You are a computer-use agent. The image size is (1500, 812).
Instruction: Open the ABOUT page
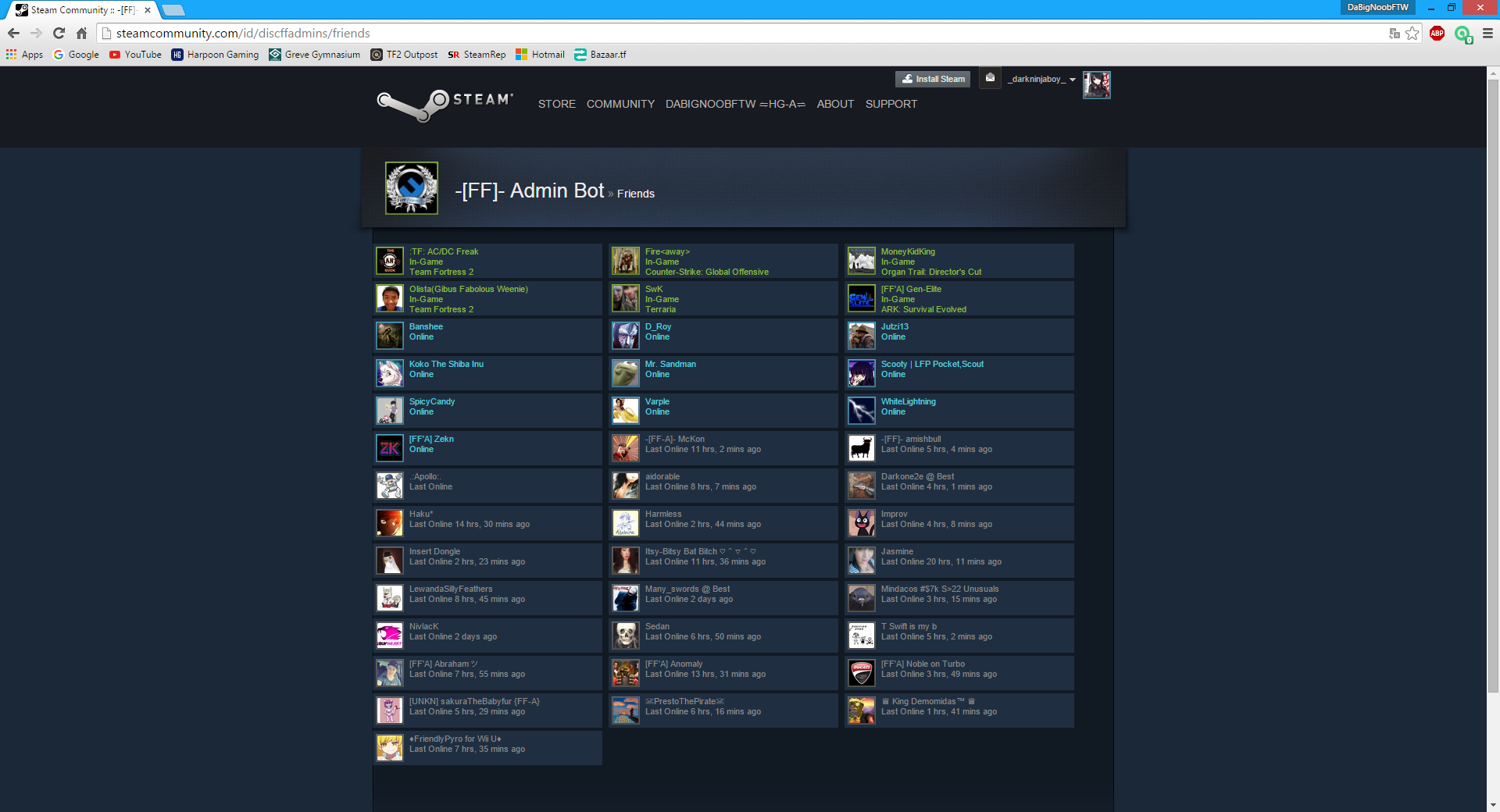pos(835,104)
